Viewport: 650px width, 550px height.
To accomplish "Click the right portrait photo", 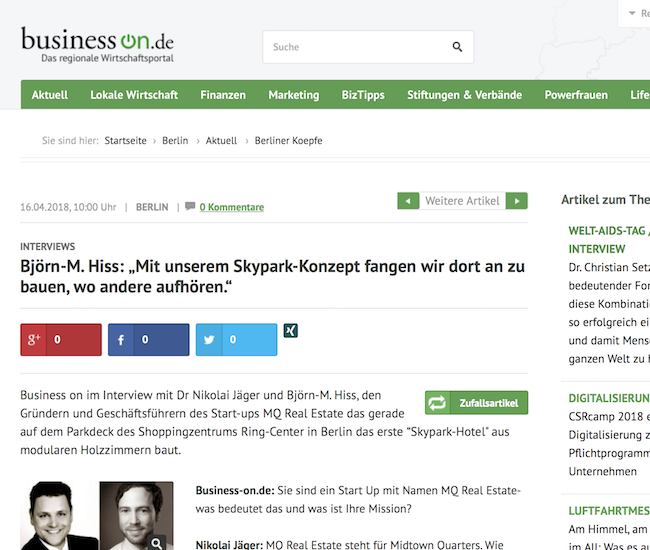I will click(136, 516).
